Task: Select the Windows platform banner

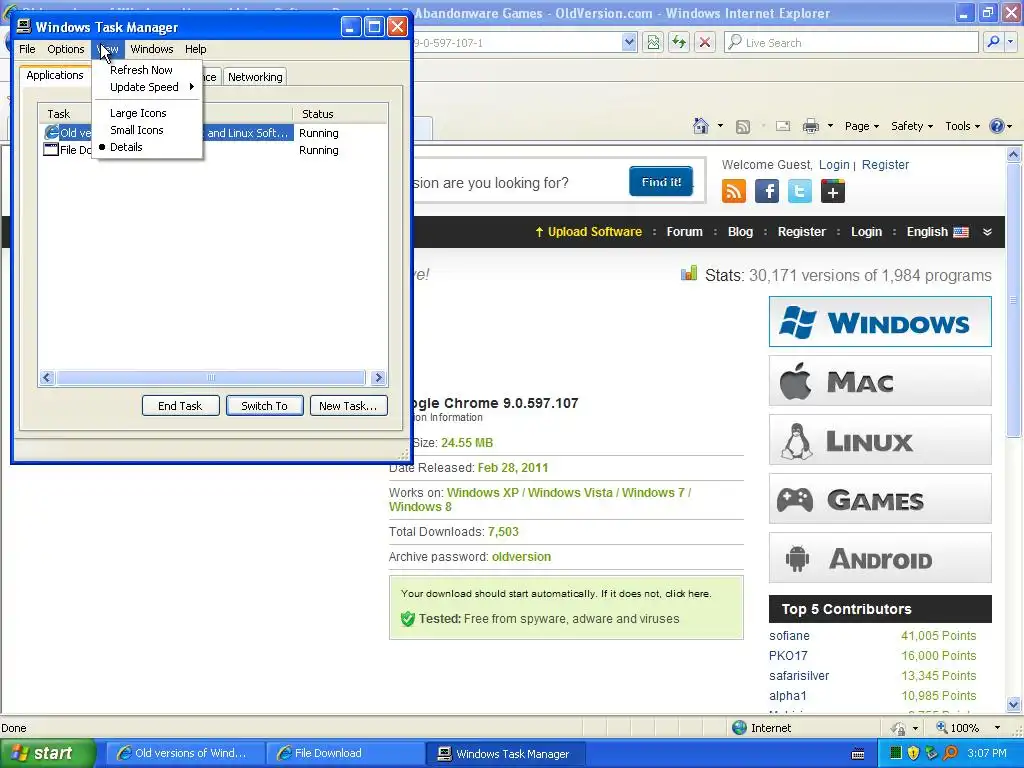Action: tap(880, 321)
